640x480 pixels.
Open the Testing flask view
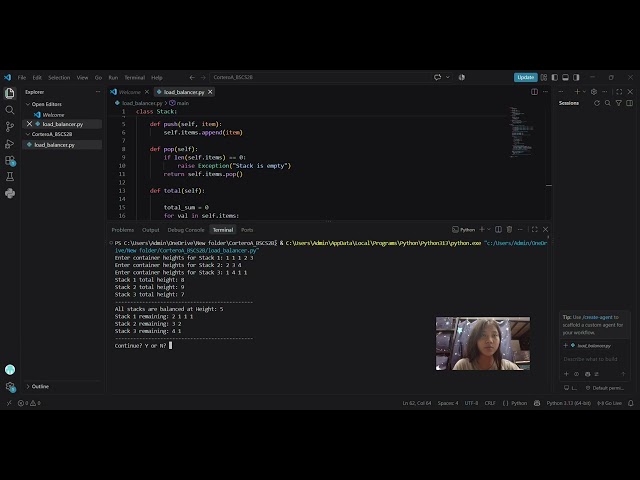[x=10, y=177]
